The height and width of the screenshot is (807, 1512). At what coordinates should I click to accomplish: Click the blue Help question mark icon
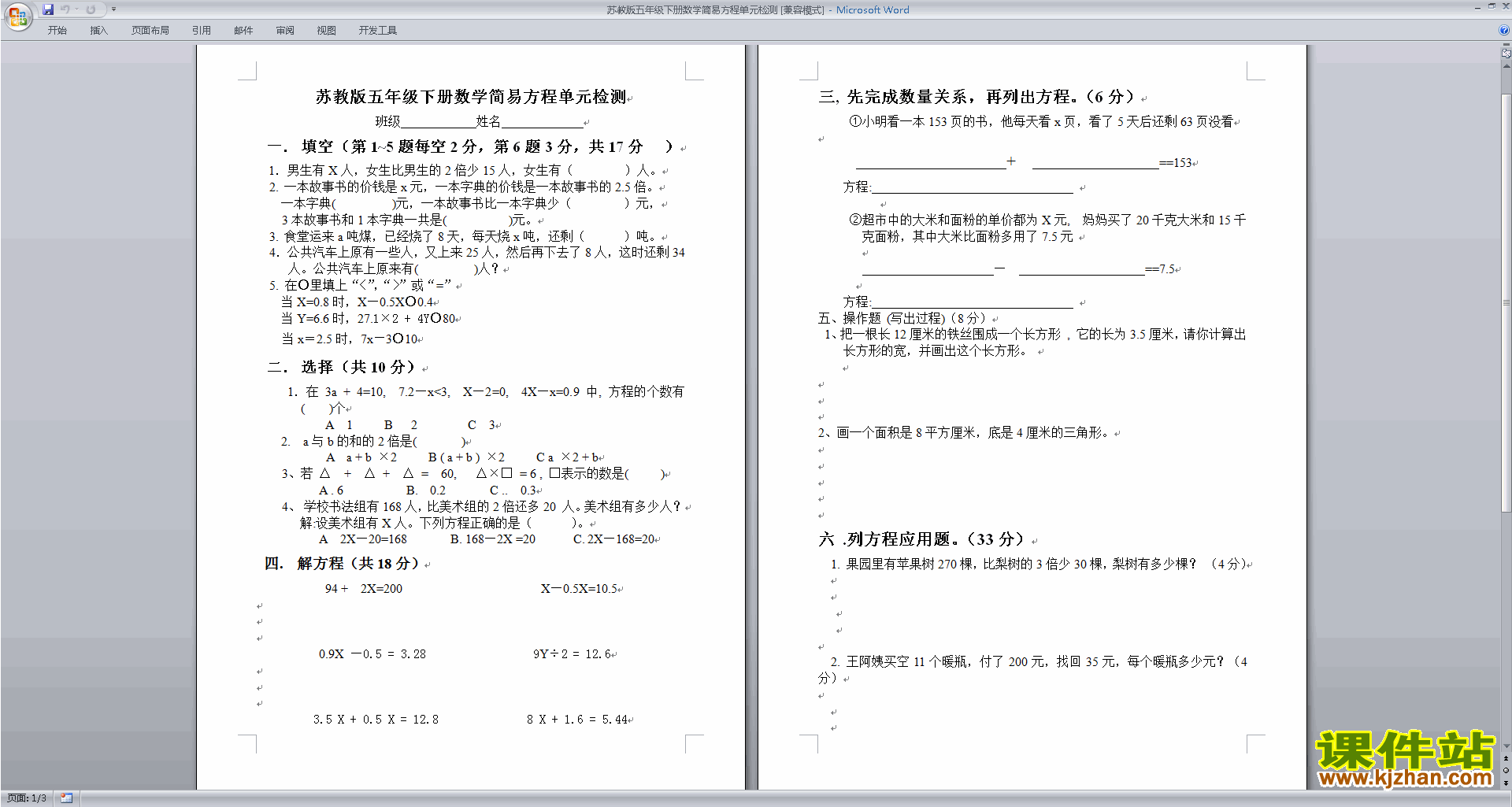click(x=1504, y=31)
